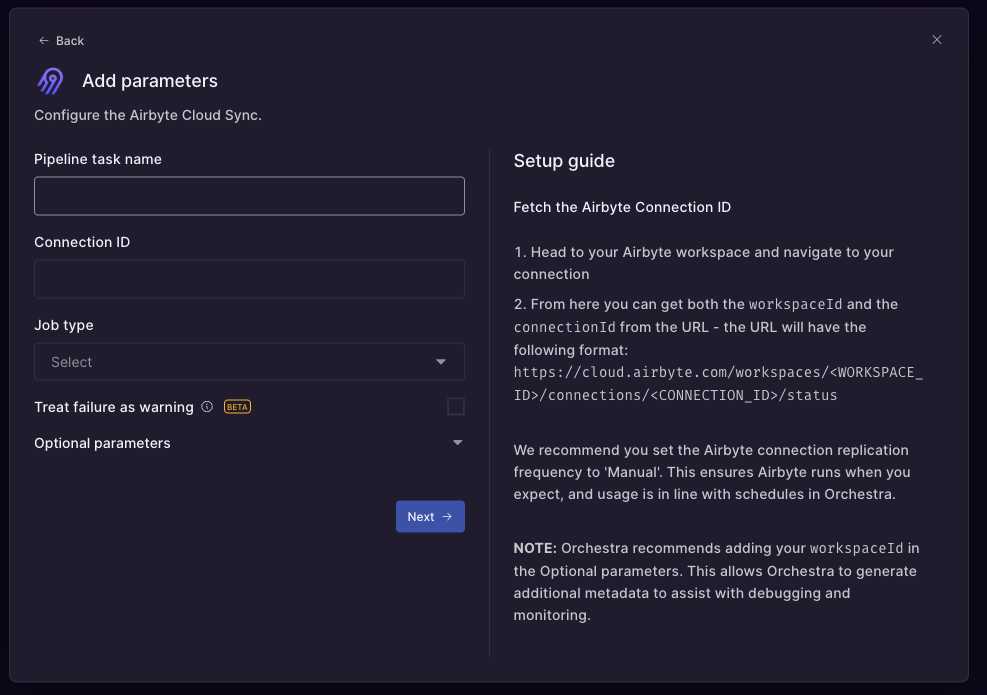Expand the Optional parameters chevron
Viewport: 987px width, 695px height.
pos(458,443)
